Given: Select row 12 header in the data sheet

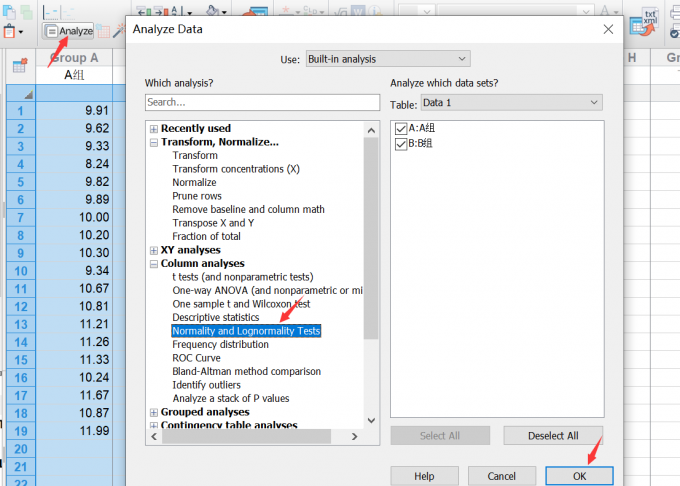Looking at the screenshot, I should [x=20, y=307].
